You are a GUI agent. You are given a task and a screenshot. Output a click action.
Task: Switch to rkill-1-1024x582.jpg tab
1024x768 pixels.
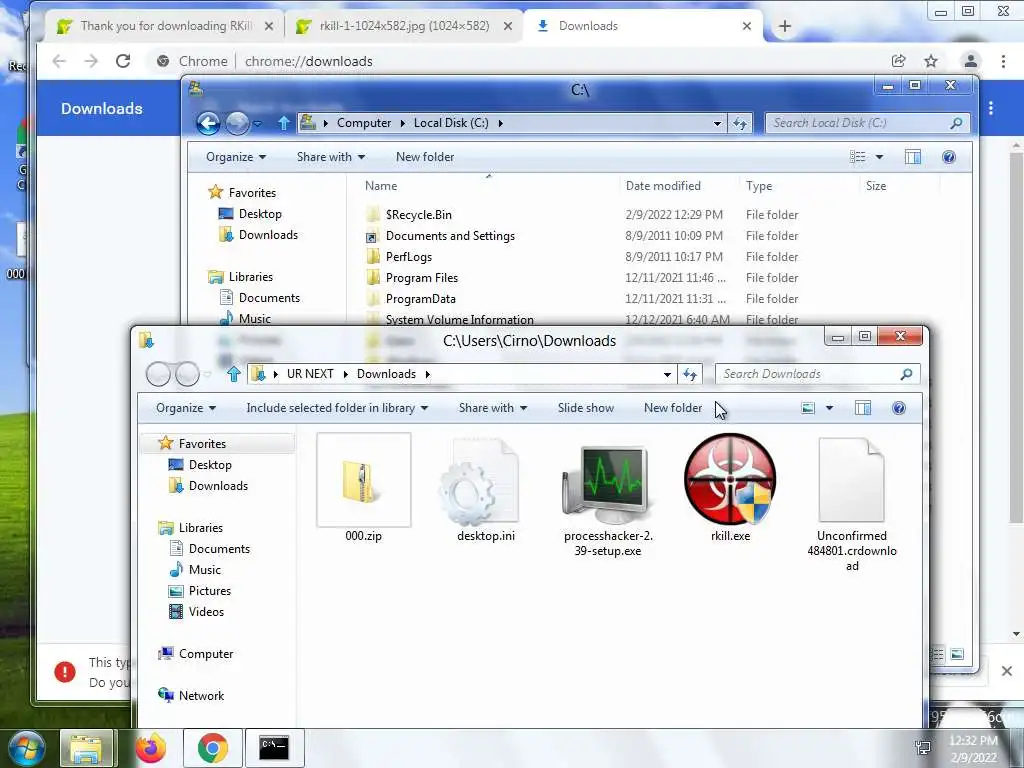tap(404, 26)
